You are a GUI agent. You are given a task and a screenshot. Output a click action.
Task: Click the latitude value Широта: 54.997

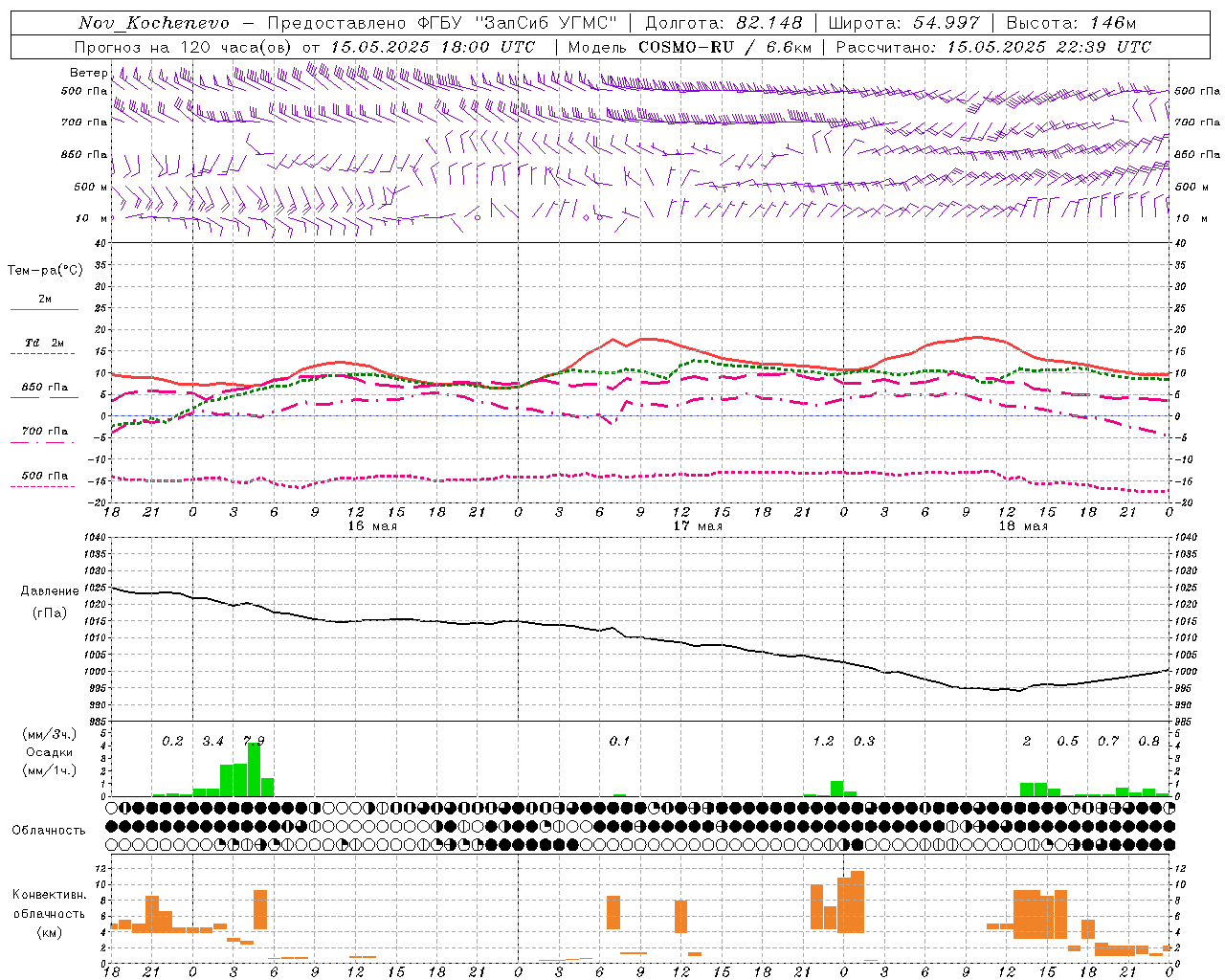click(x=903, y=23)
